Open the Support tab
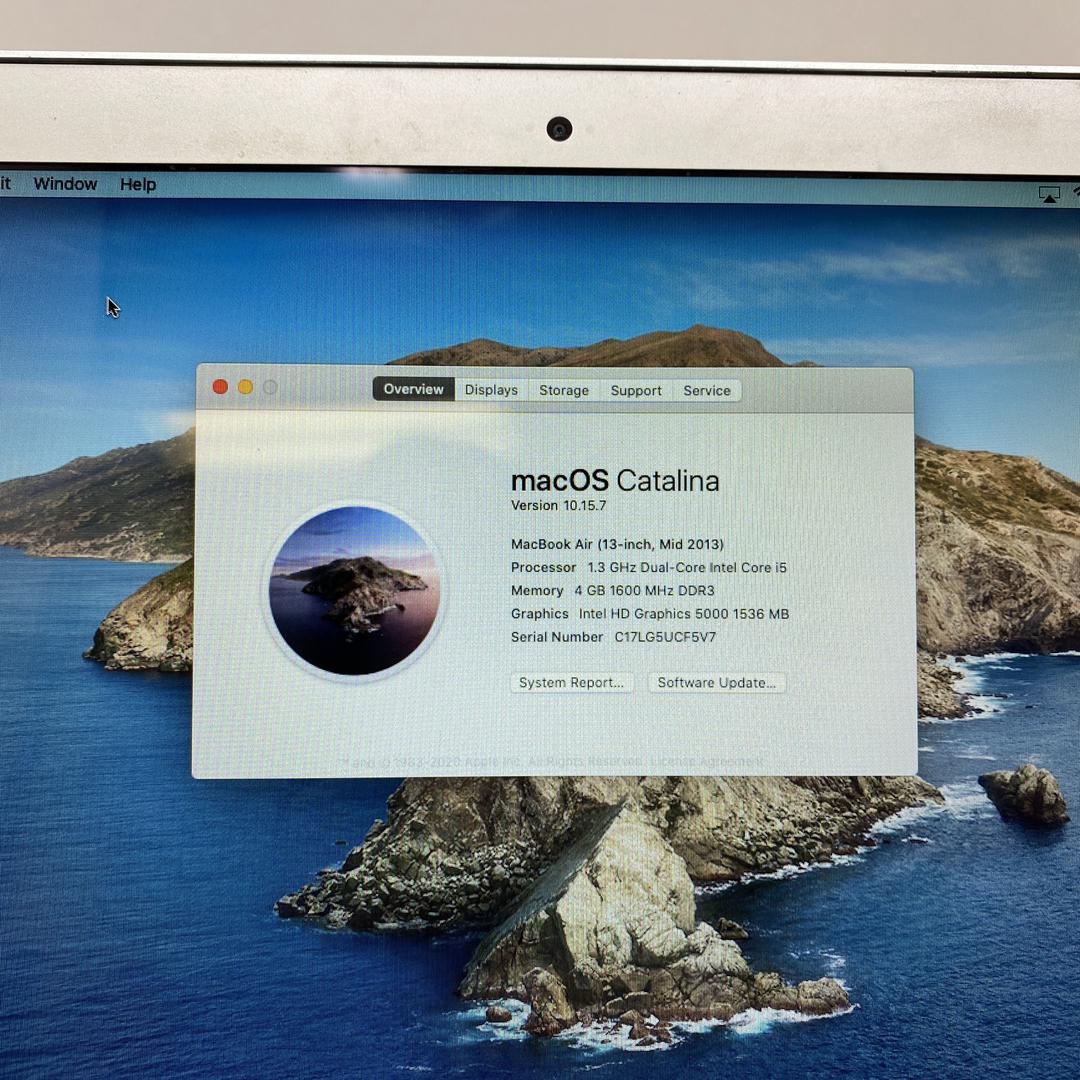 point(636,391)
